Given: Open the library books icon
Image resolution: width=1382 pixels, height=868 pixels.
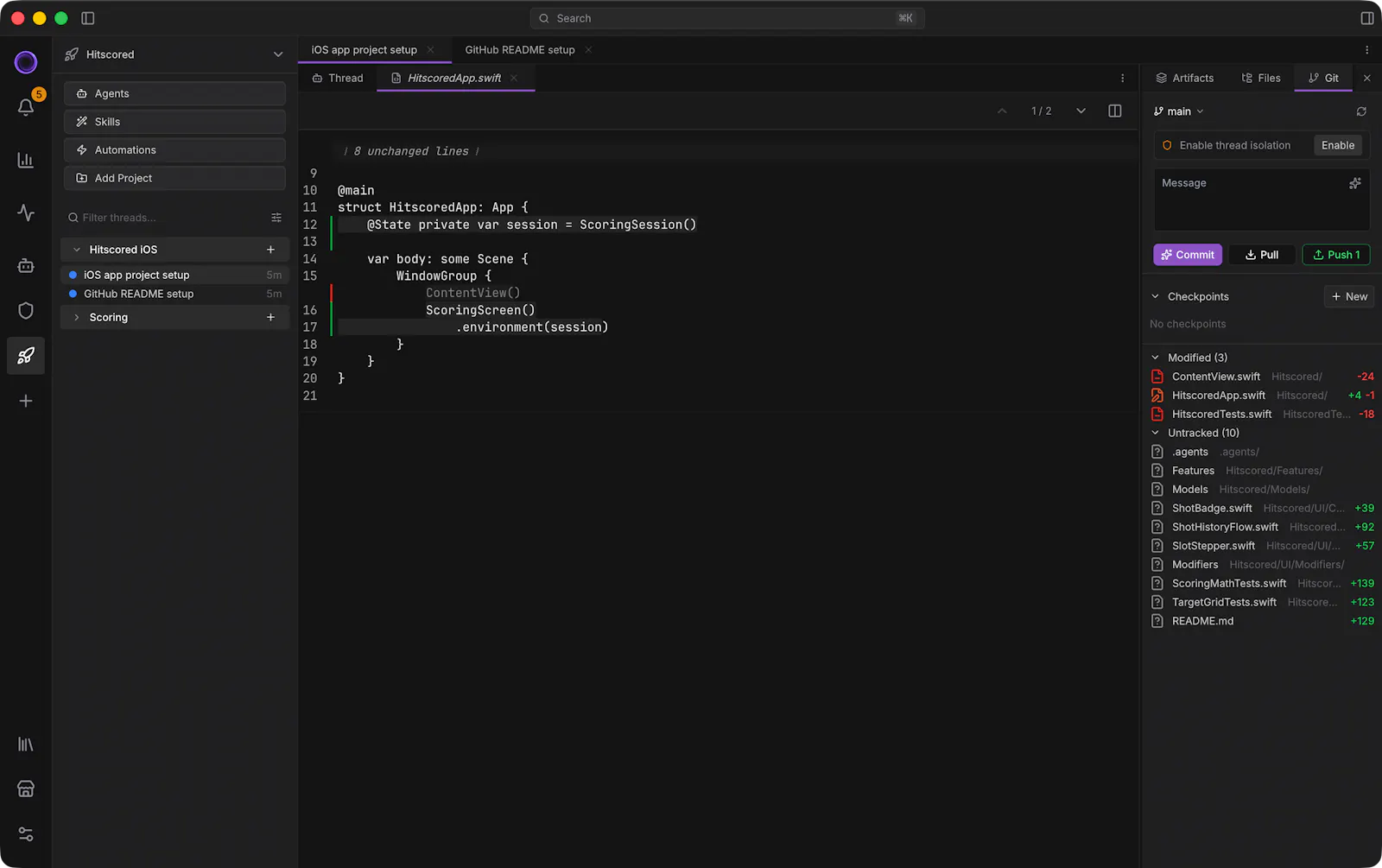Looking at the screenshot, I should [26, 744].
